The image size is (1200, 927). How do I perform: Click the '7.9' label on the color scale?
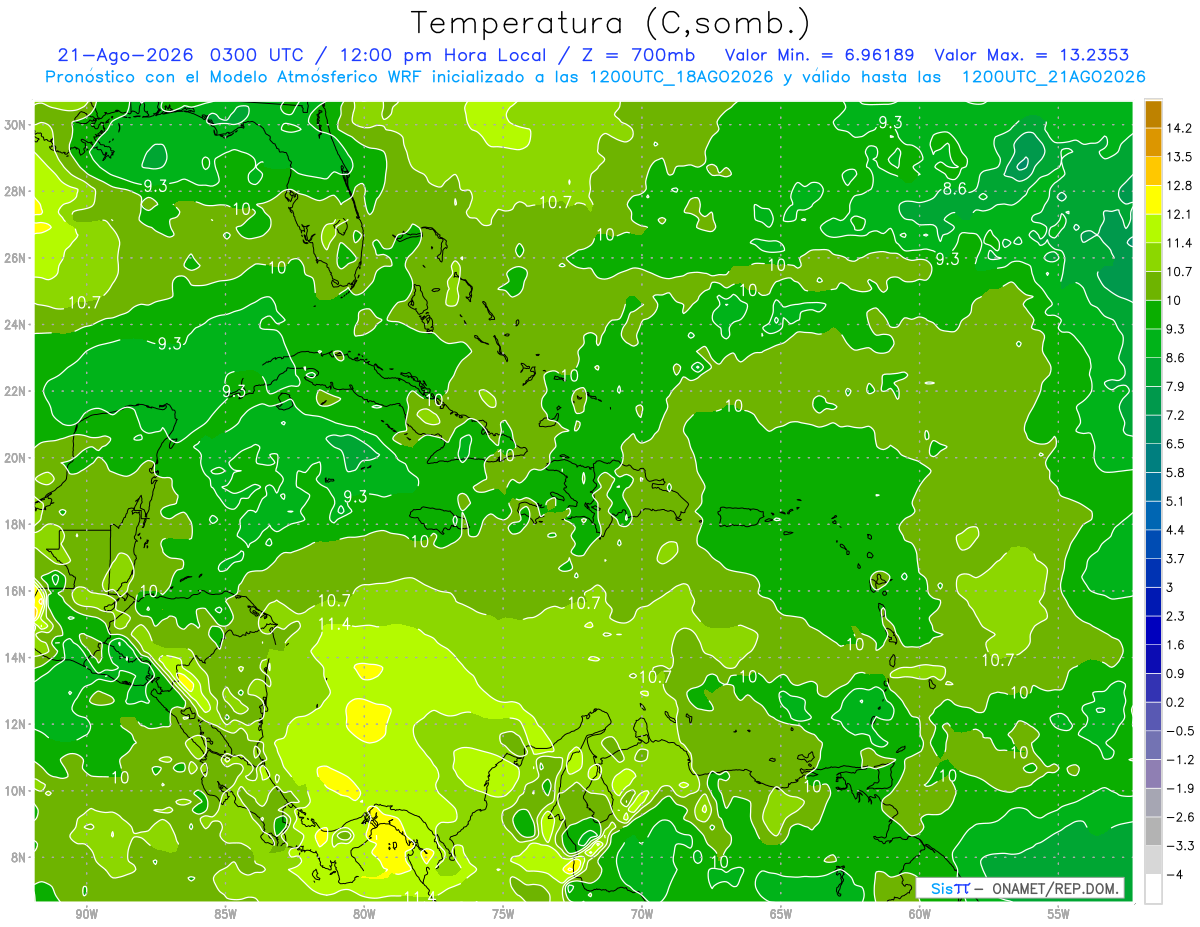[1176, 386]
